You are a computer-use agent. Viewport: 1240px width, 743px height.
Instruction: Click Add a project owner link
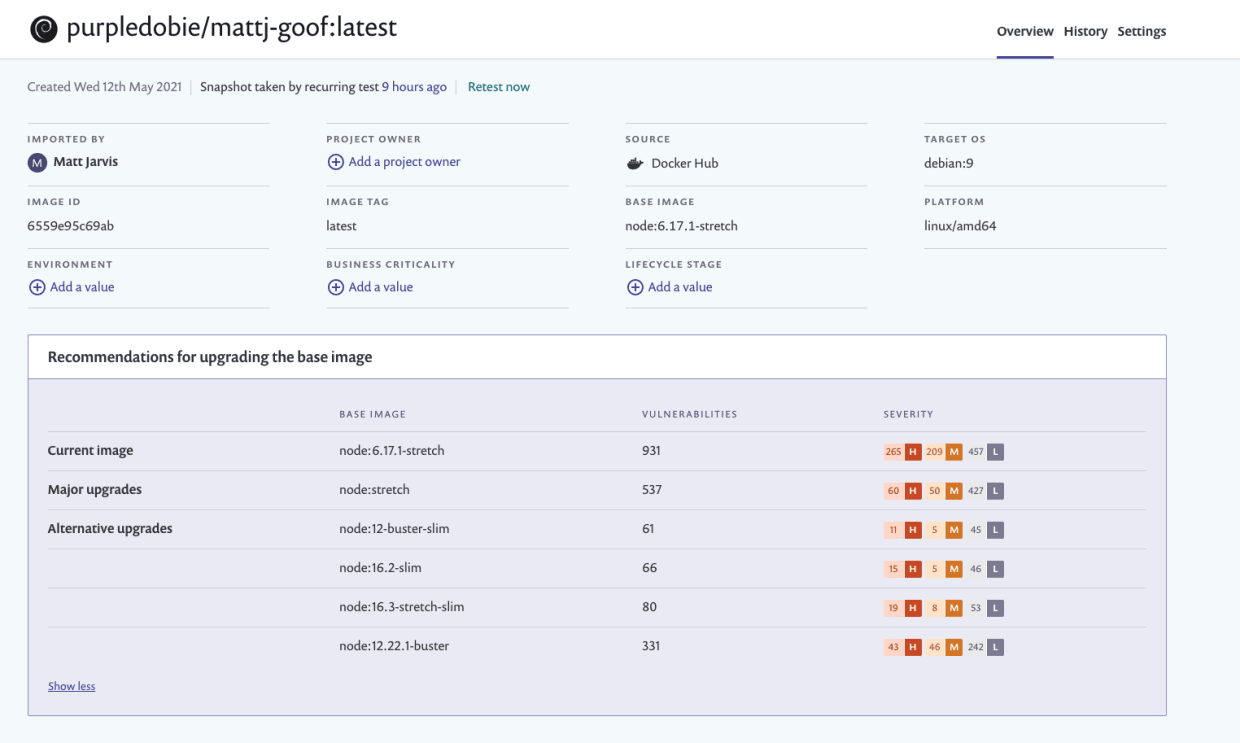pyautogui.click(x=405, y=162)
